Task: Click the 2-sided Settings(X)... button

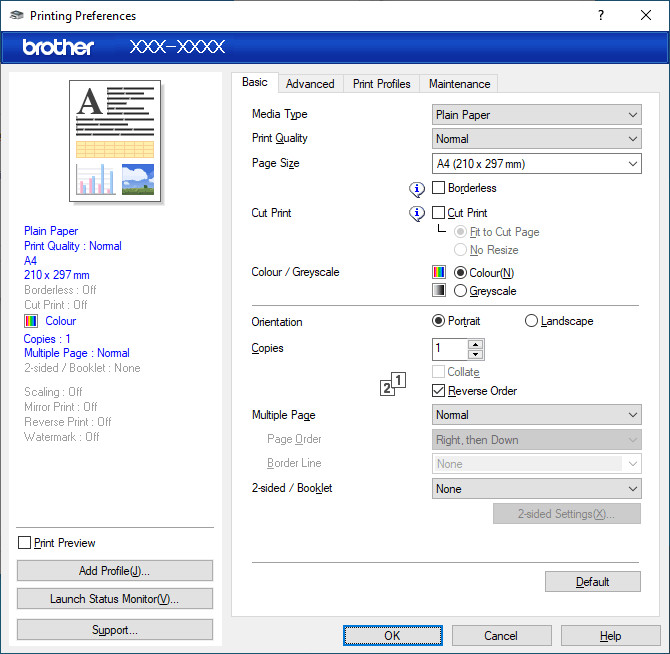Action: (567, 513)
